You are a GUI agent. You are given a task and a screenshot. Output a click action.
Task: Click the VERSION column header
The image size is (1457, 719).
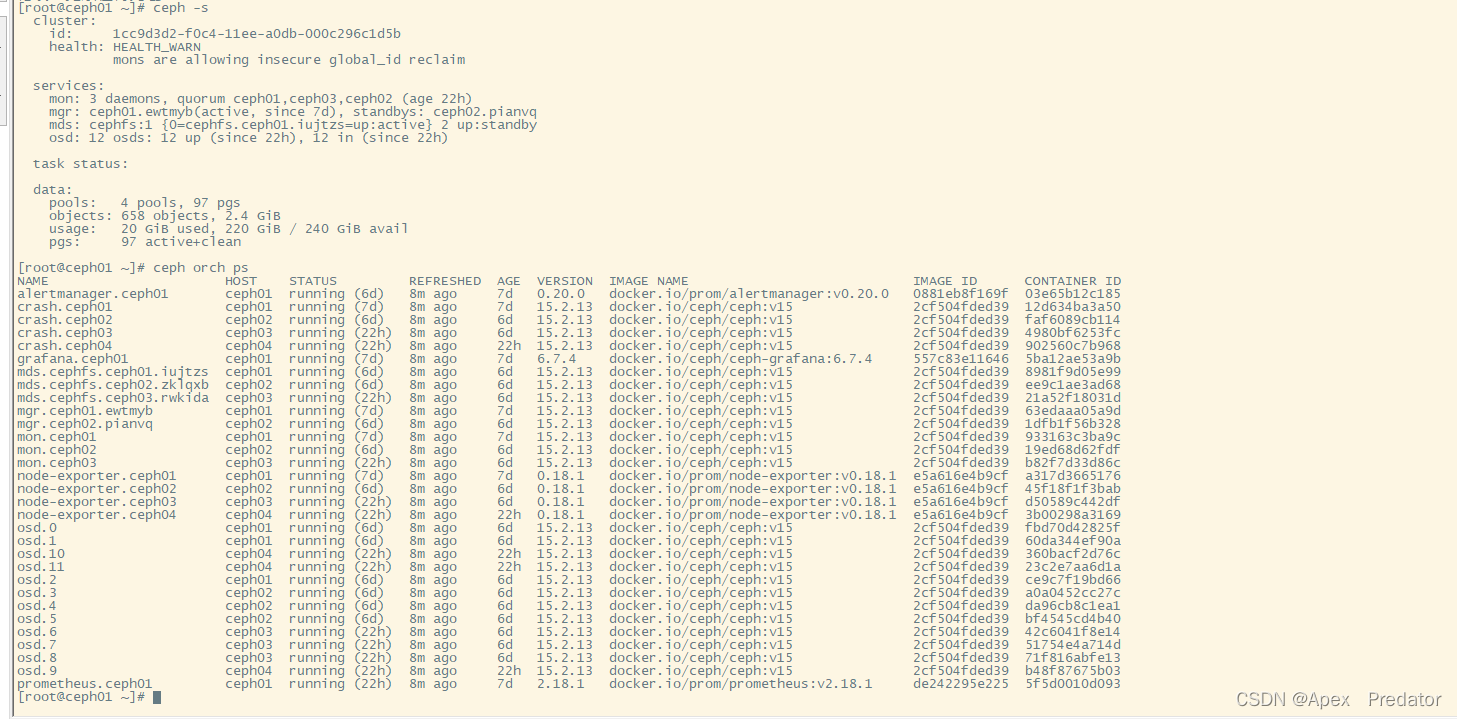[565, 281]
